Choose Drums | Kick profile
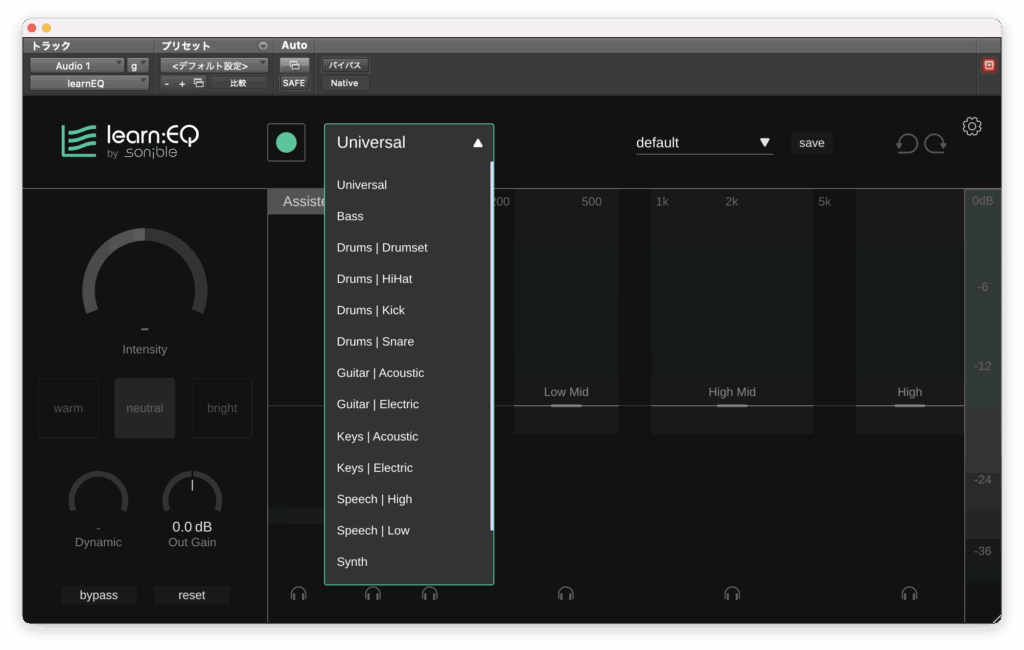Image resolution: width=1024 pixels, height=650 pixels. click(x=408, y=310)
